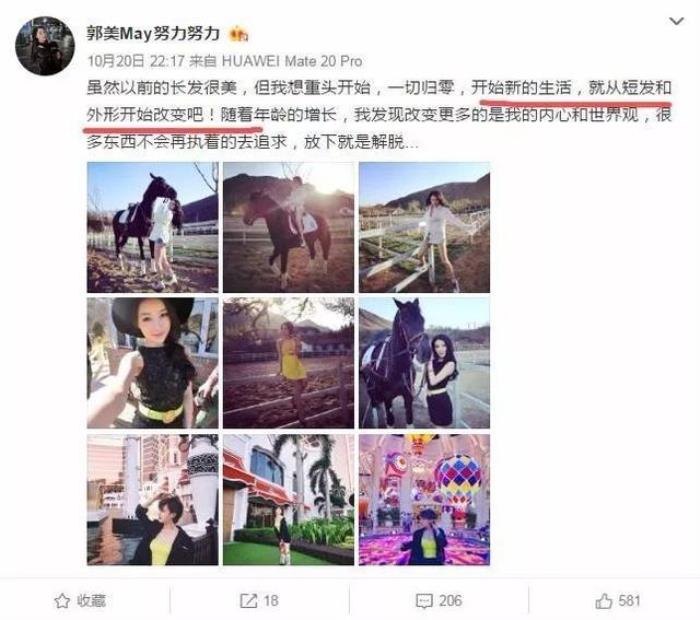The image size is (700, 620).
Task: Open photo of rider on horse at sunset
Action: (288, 228)
